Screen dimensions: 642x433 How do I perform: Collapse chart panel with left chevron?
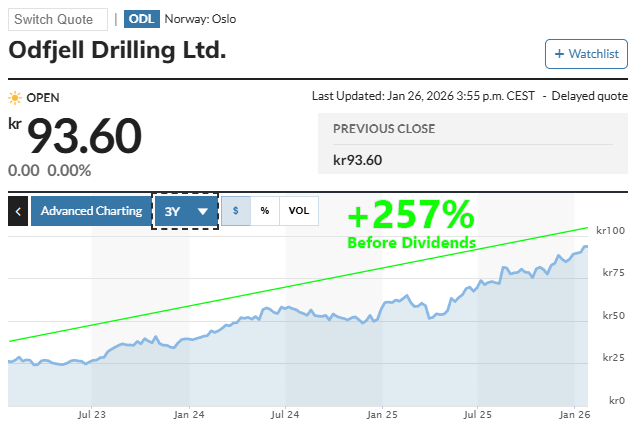point(18,211)
